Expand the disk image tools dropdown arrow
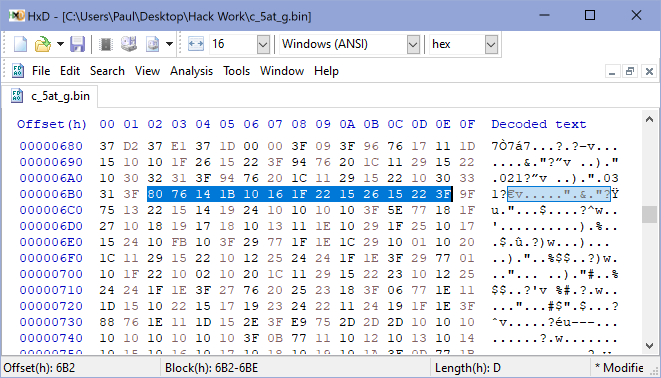This screenshot has height=378, width=661. (x=169, y=44)
